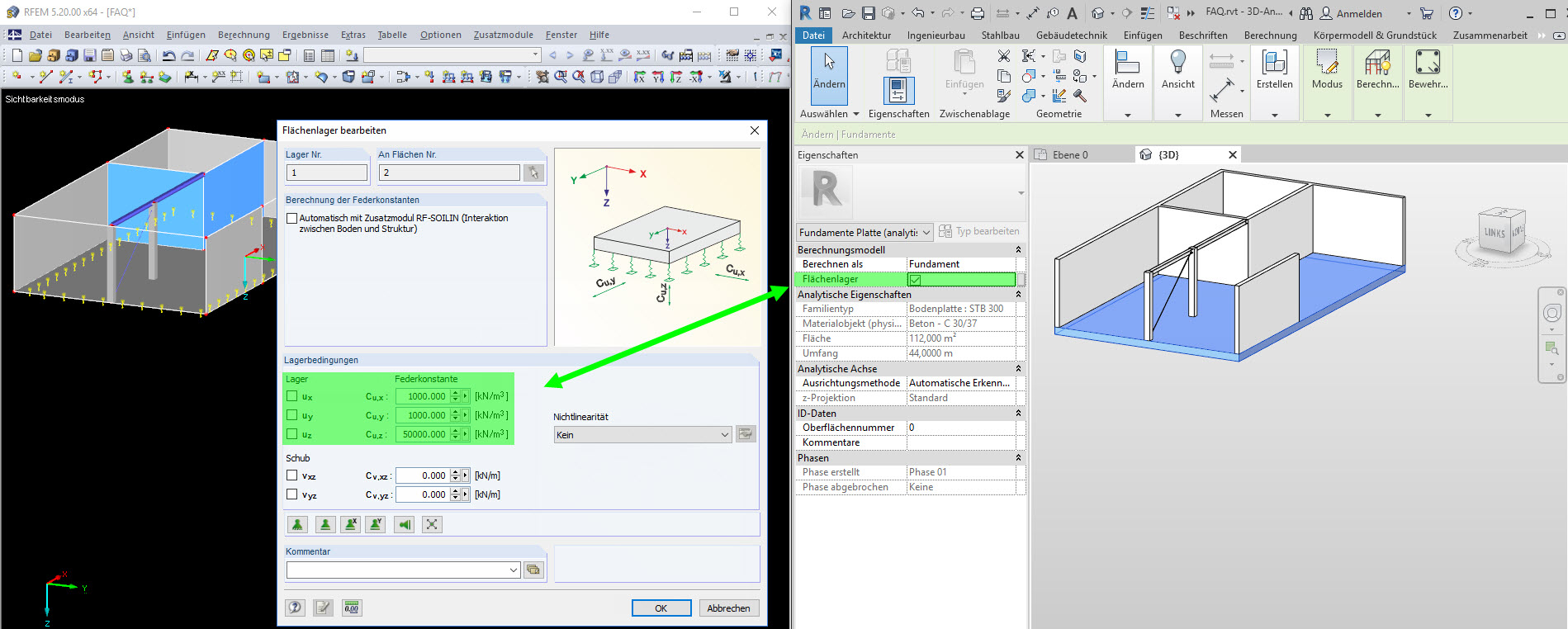Click the Revit ViewCube LINKS face
This screenshot has height=629, width=1568.
[1495, 234]
